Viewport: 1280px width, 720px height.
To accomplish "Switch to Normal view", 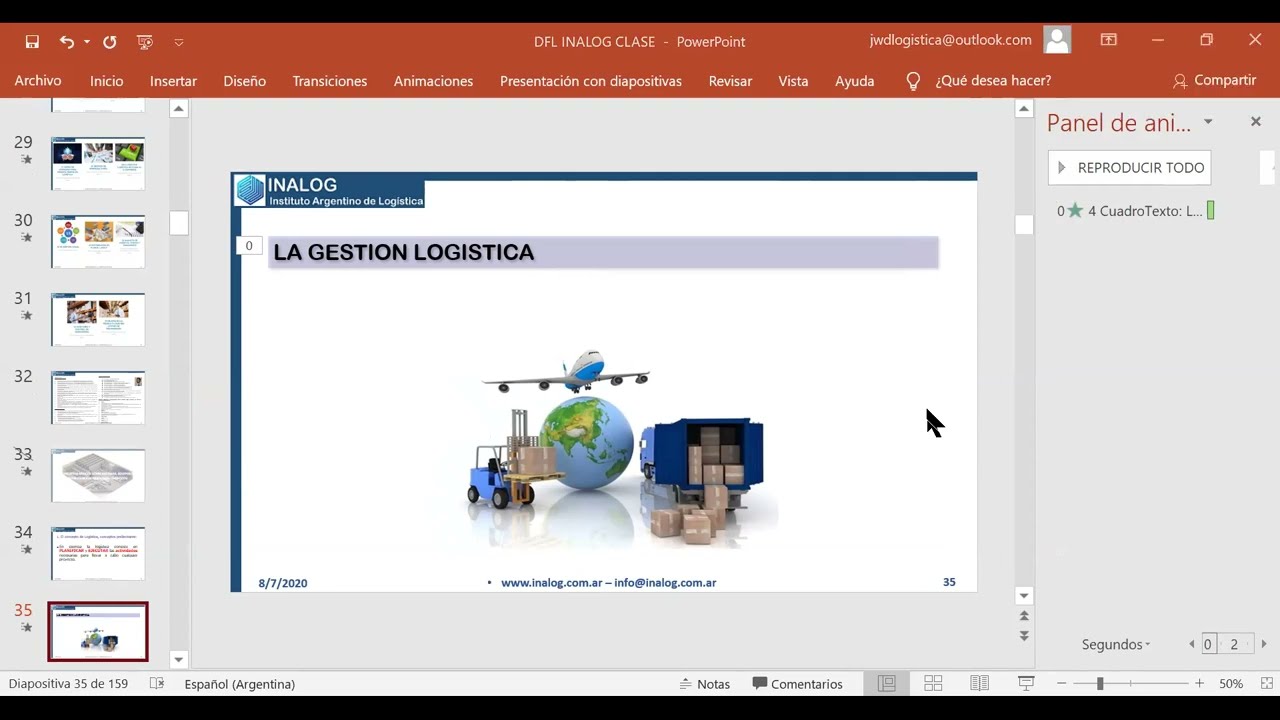I will pyautogui.click(x=886, y=684).
